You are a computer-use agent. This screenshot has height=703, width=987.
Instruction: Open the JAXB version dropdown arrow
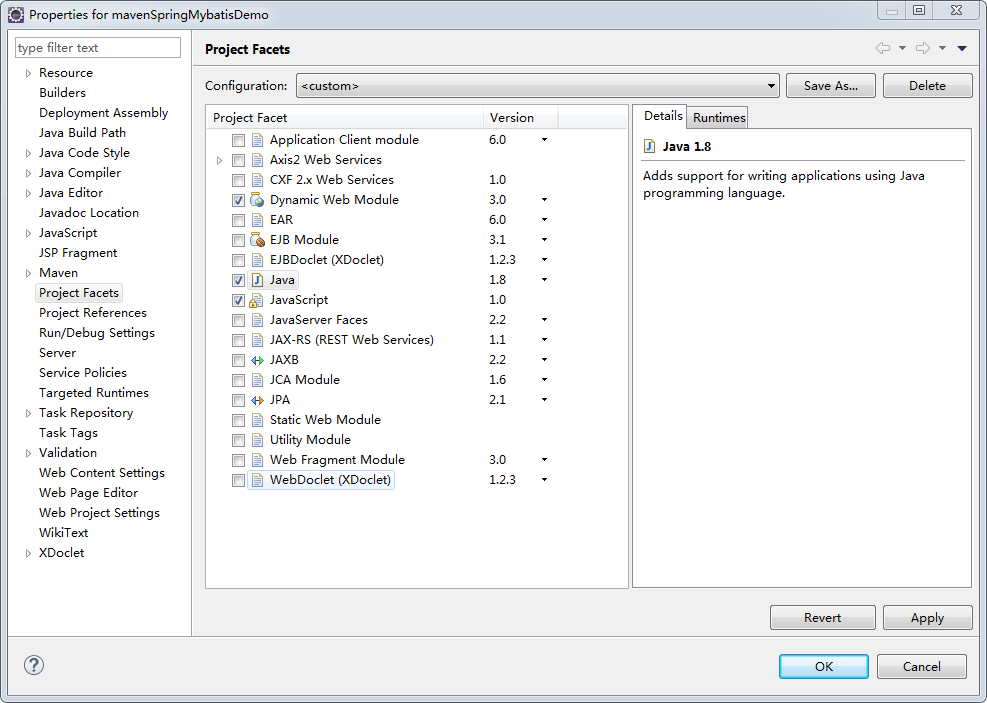point(544,360)
